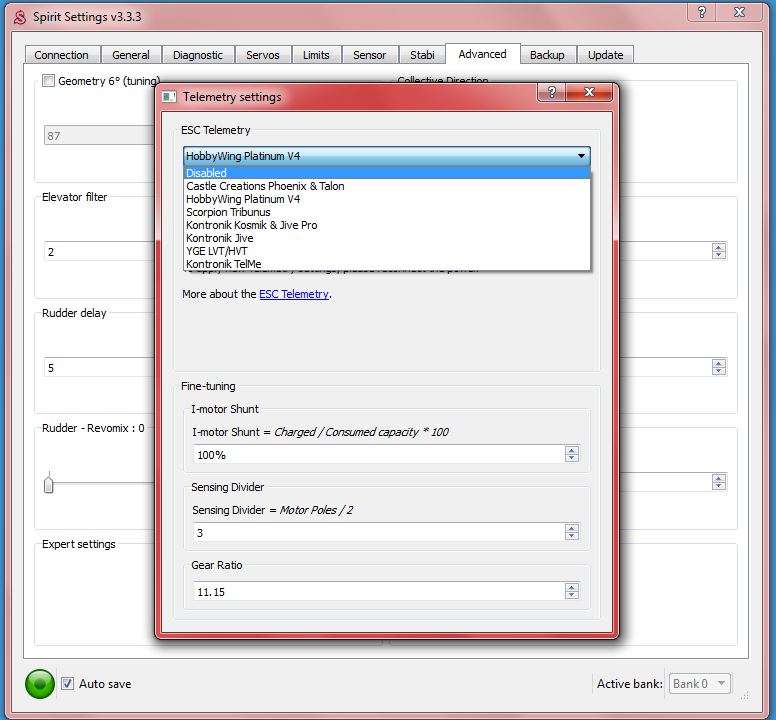
Task: Click the green connection status indicator
Action: (40, 684)
